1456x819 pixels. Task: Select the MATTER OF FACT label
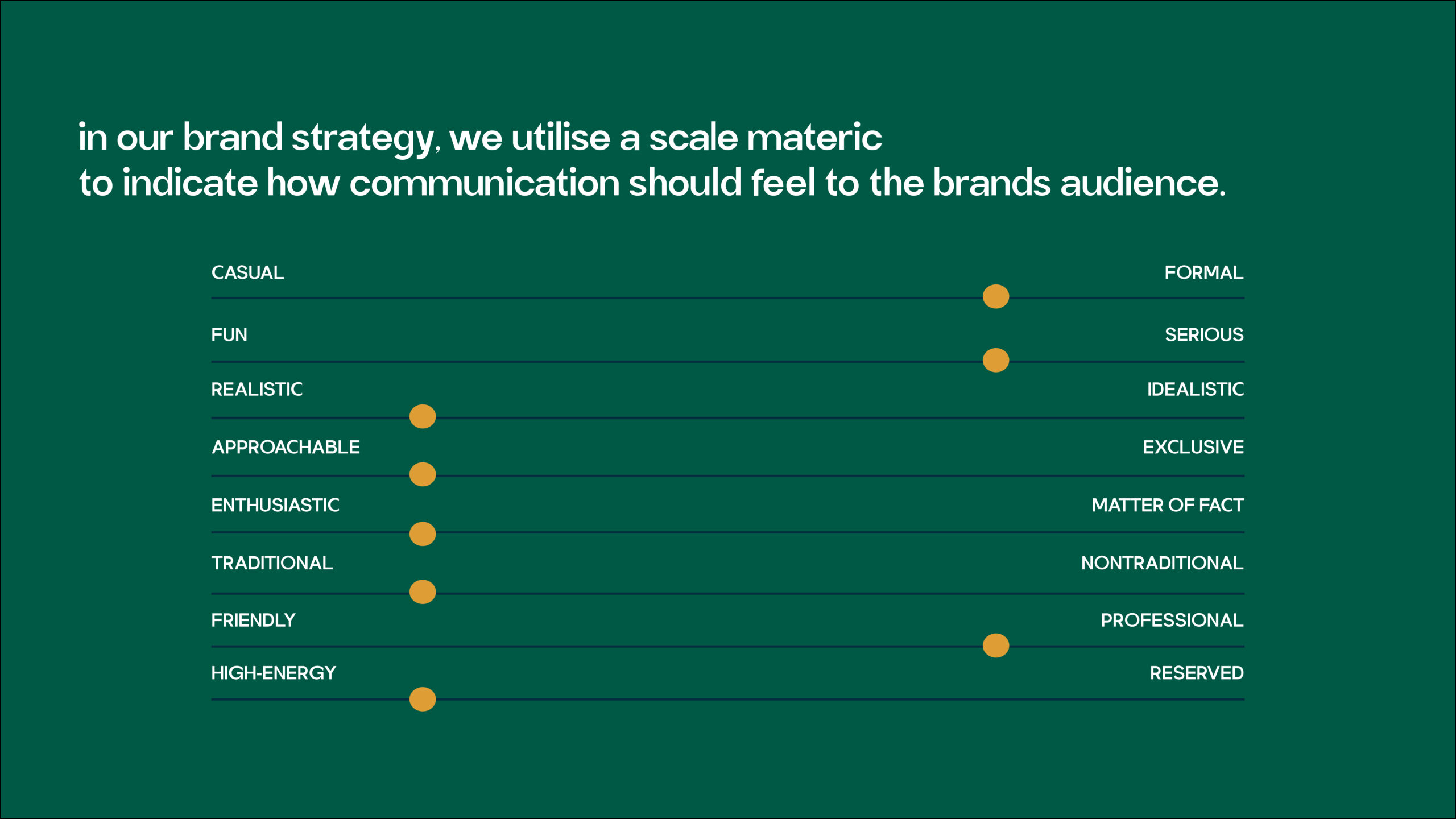point(1167,505)
